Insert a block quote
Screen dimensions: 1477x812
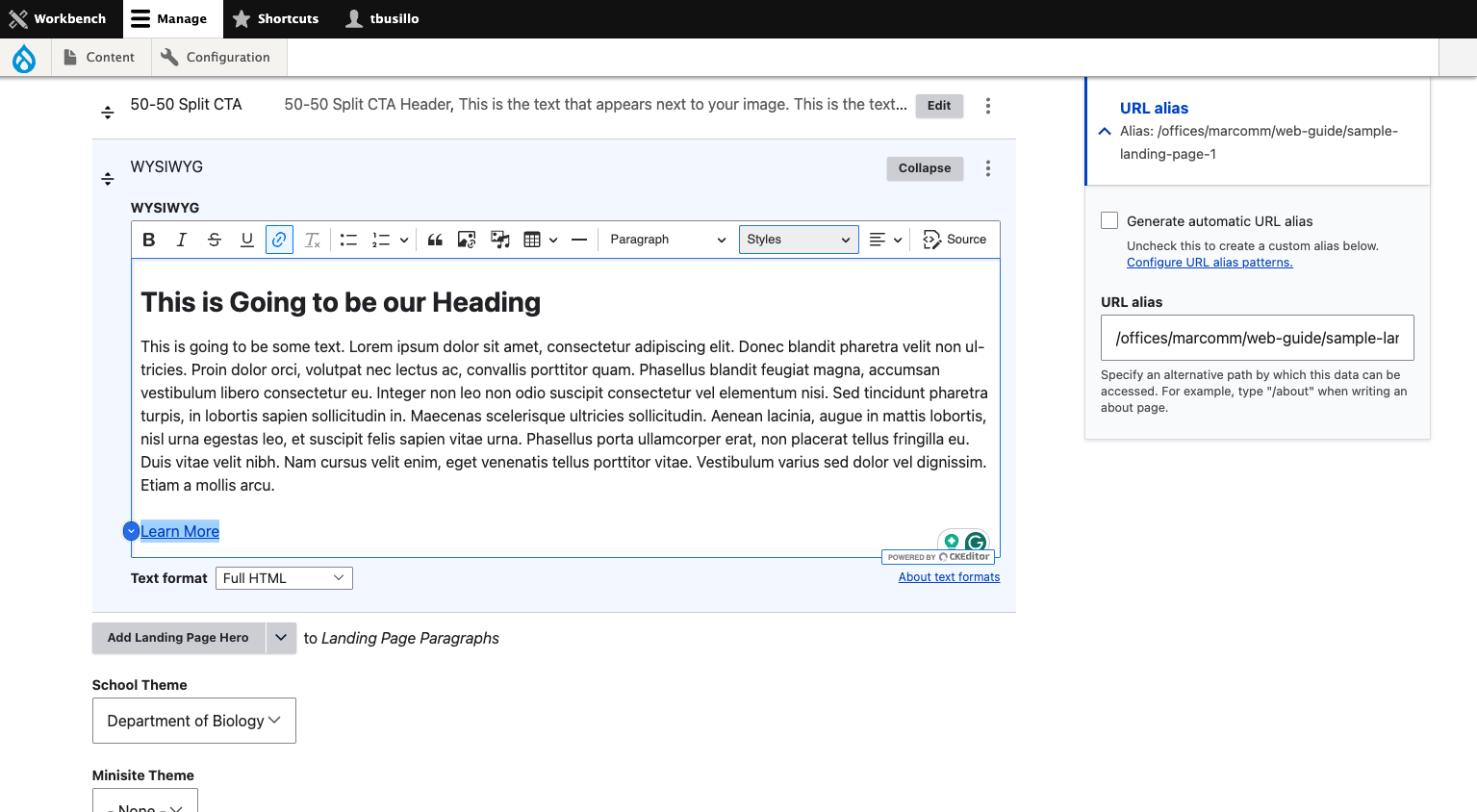point(435,240)
